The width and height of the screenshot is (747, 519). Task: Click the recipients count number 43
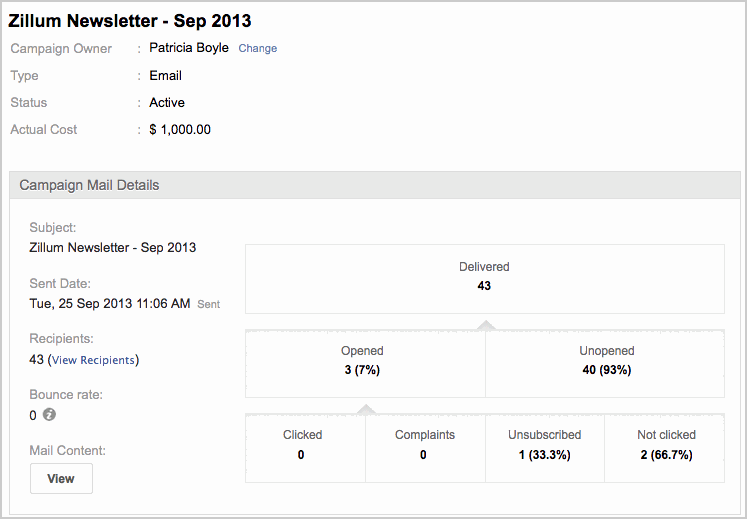(x=37, y=360)
